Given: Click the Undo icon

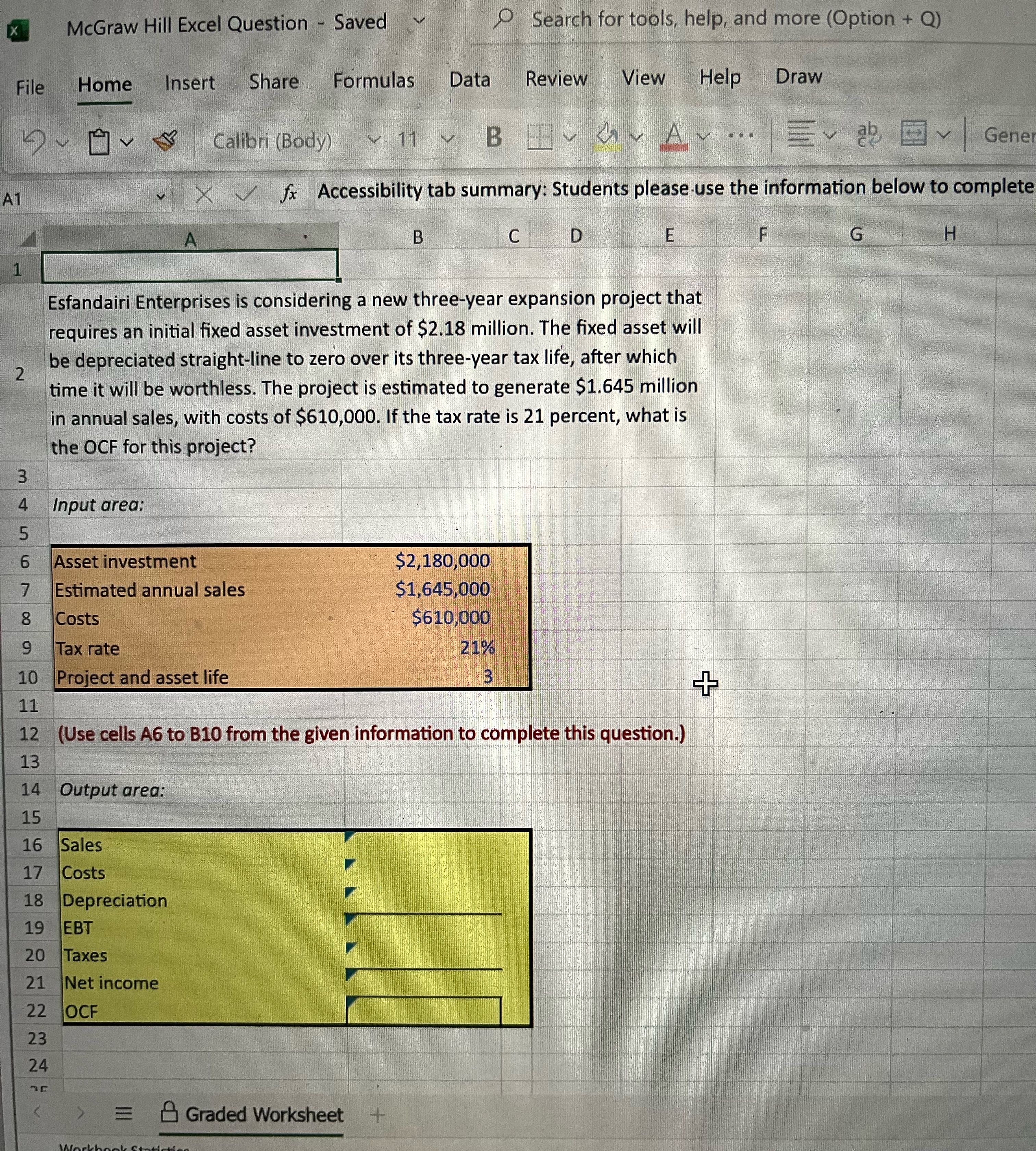Looking at the screenshot, I should coord(34,142).
